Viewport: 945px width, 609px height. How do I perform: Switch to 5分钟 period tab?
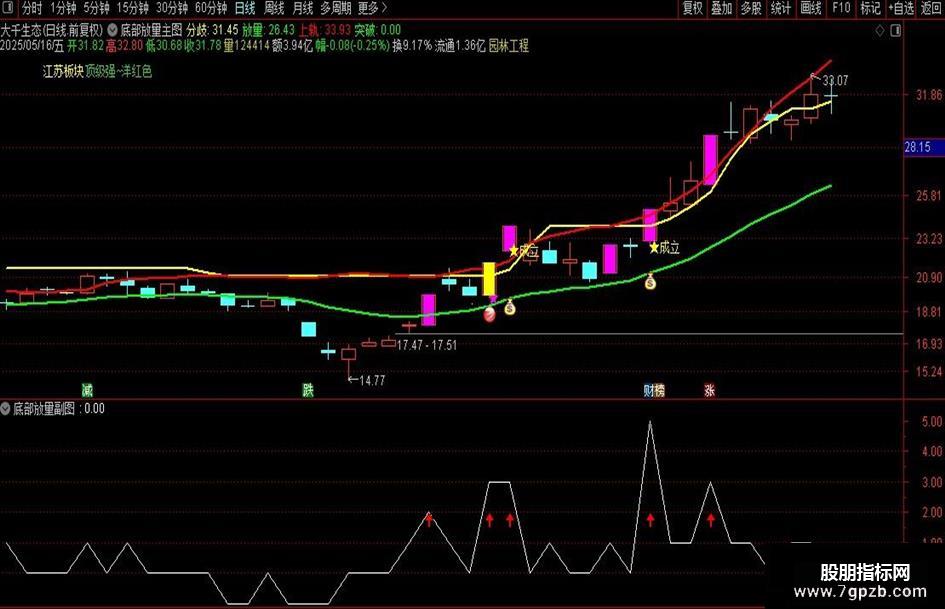click(96, 8)
